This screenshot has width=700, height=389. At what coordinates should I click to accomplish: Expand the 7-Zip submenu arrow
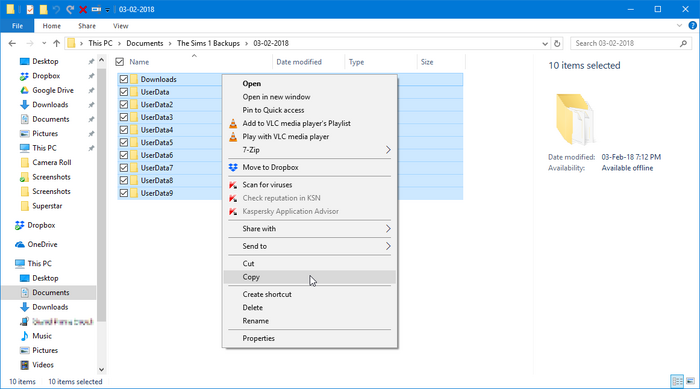click(388, 150)
